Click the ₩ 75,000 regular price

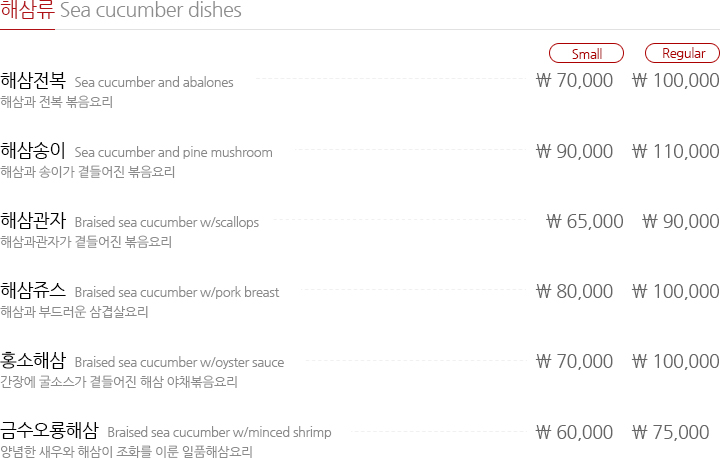(670, 432)
